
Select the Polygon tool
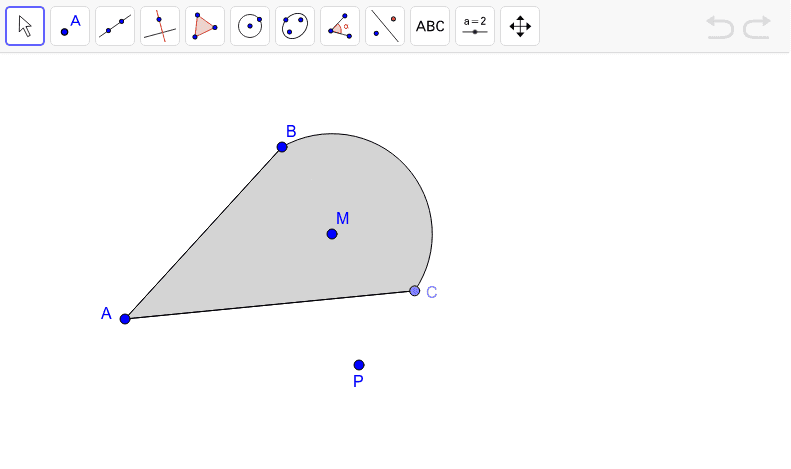(x=205, y=26)
